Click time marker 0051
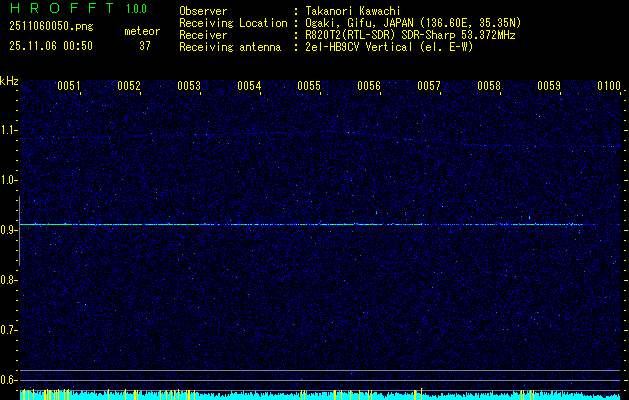This screenshot has height=400, width=629. click(x=69, y=86)
